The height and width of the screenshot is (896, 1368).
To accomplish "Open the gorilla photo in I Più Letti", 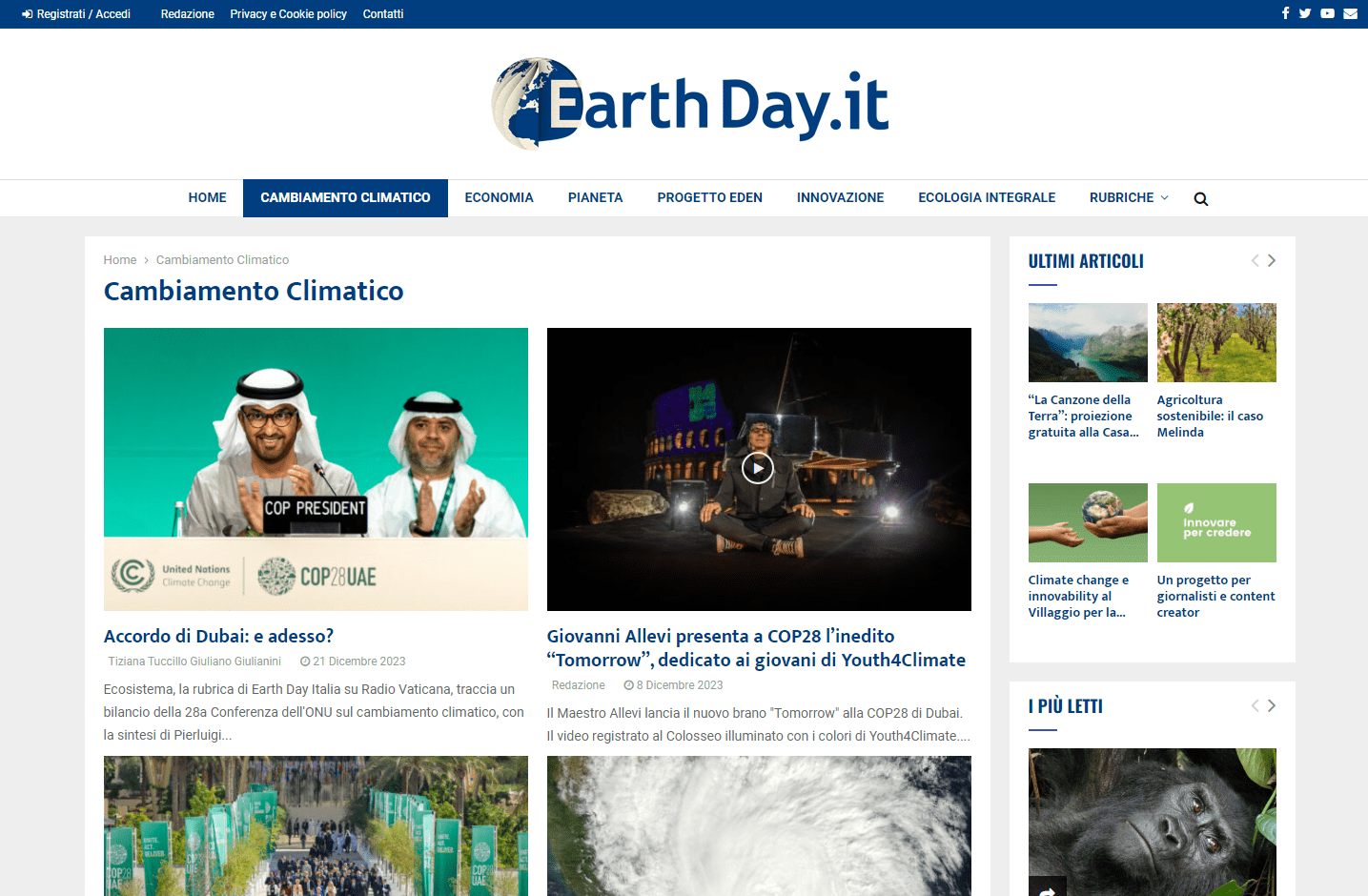I will [x=1153, y=822].
